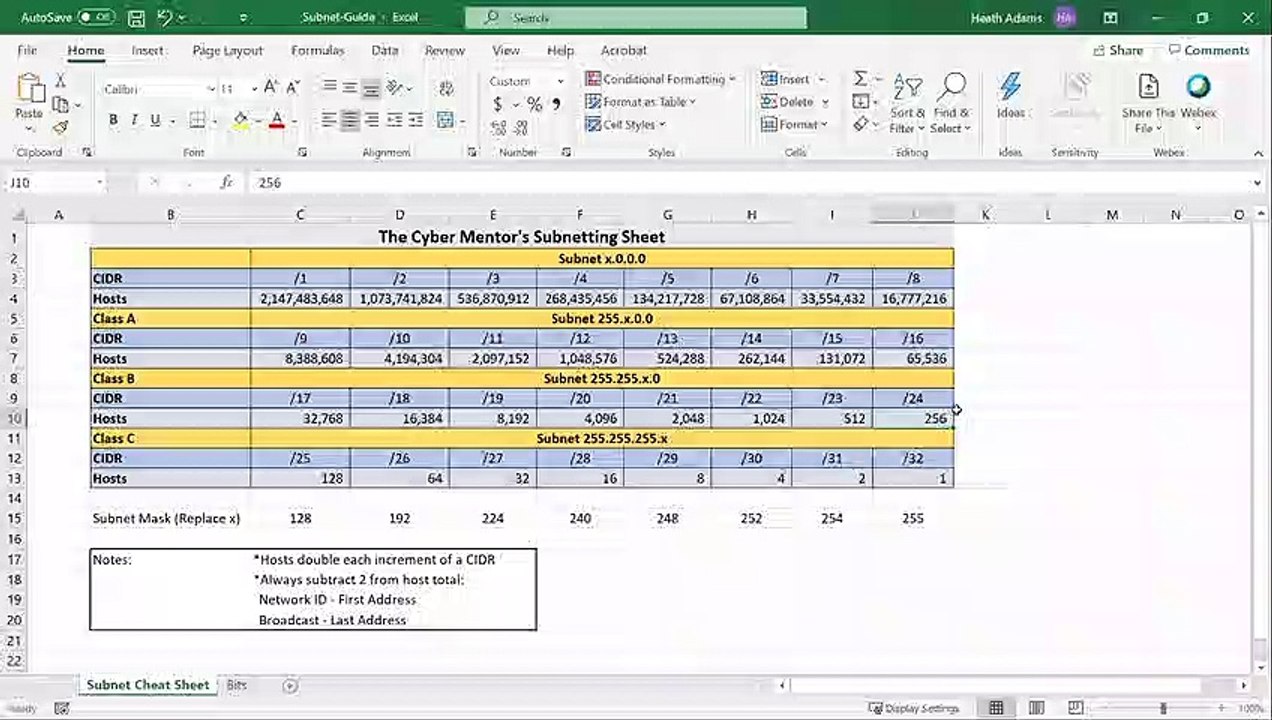The height and width of the screenshot is (720, 1272).
Task: Click the Name Box showing J10
Action: coord(55,182)
